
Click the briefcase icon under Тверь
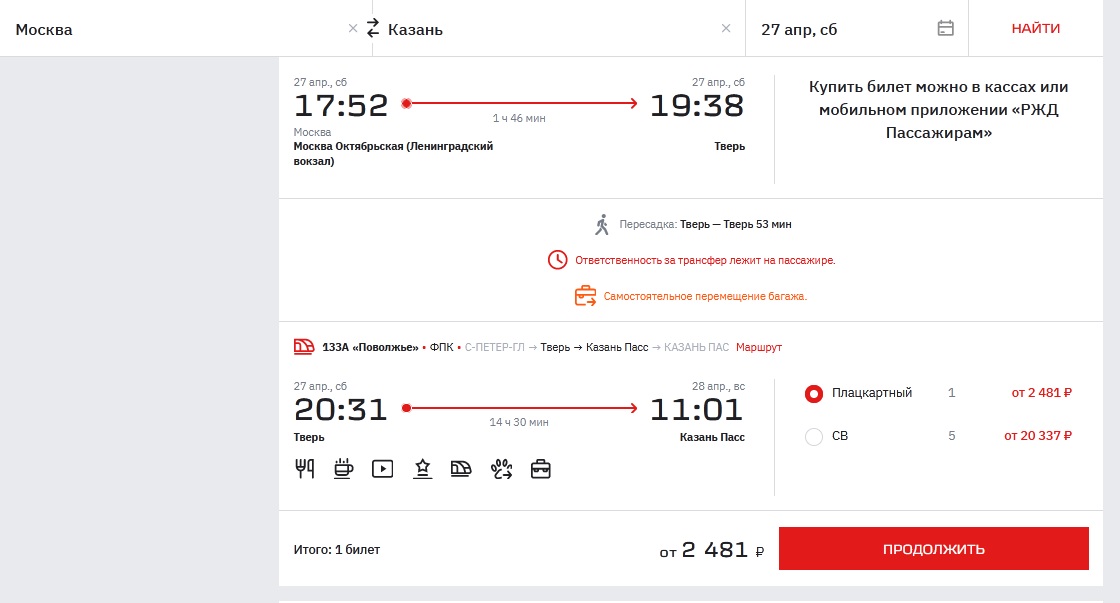[x=541, y=468]
